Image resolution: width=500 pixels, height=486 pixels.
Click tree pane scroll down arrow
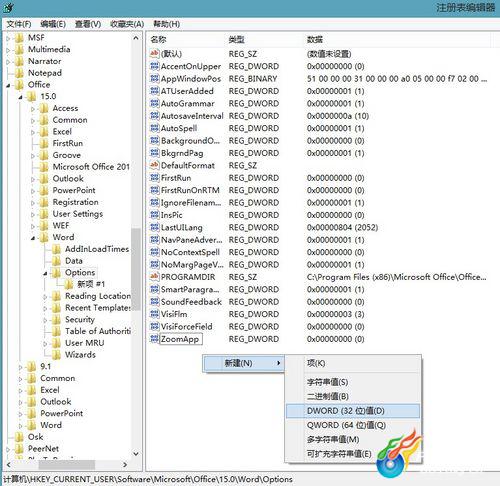136,454
